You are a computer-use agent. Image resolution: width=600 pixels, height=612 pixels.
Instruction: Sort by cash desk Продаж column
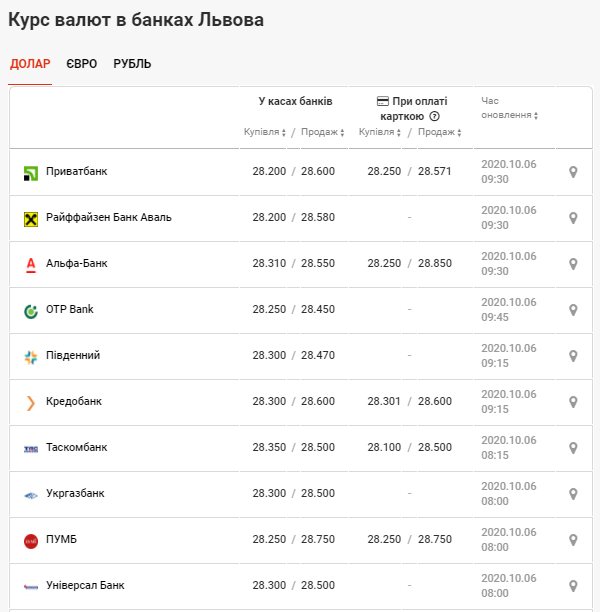pyautogui.click(x=322, y=132)
